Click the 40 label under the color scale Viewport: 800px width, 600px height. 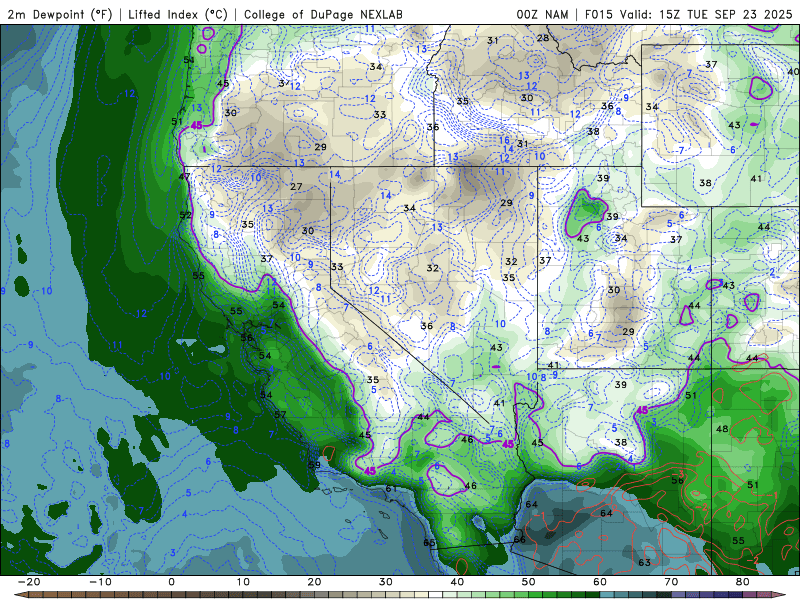pos(457,582)
